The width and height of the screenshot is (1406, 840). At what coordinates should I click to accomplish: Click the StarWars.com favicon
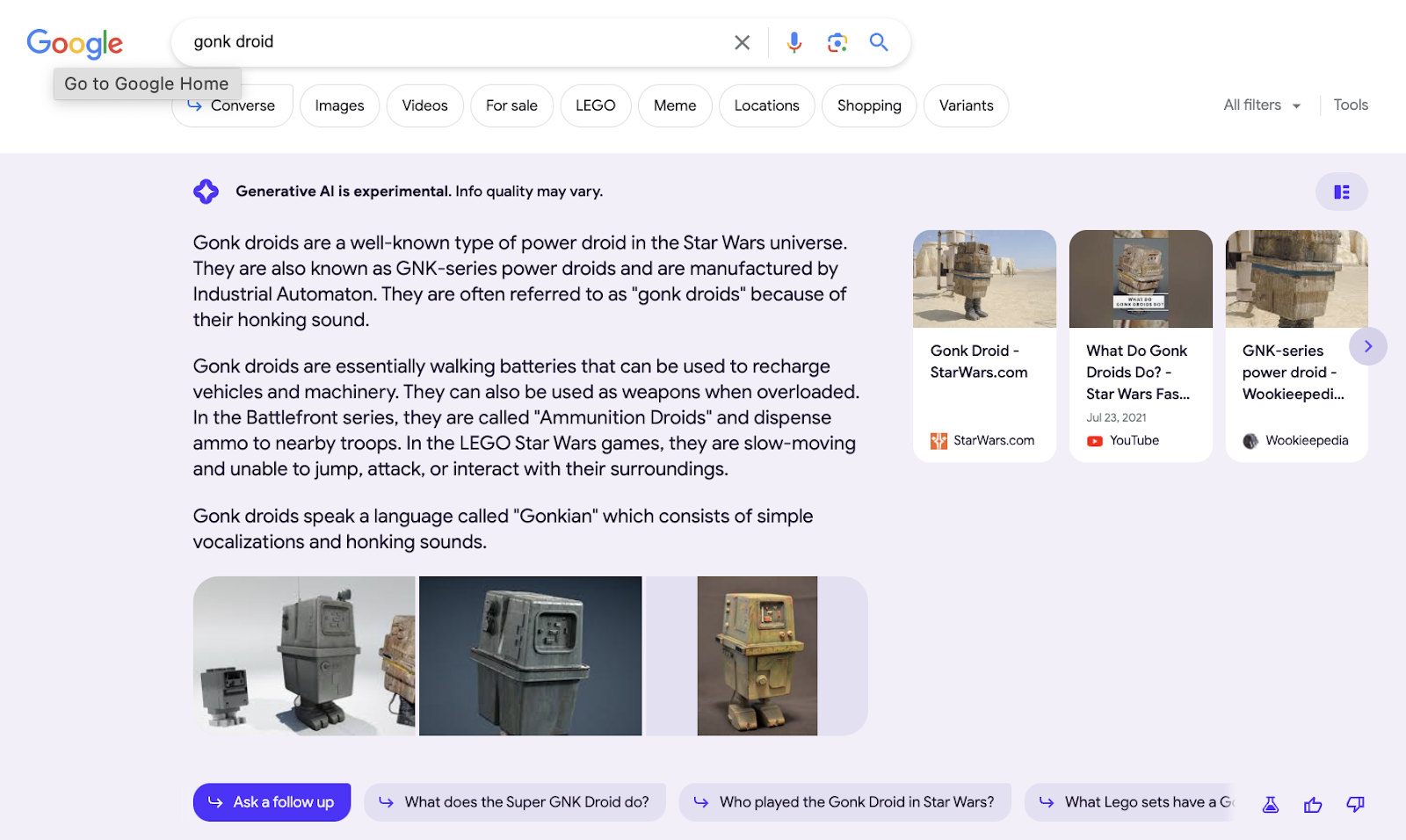(x=939, y=441)
